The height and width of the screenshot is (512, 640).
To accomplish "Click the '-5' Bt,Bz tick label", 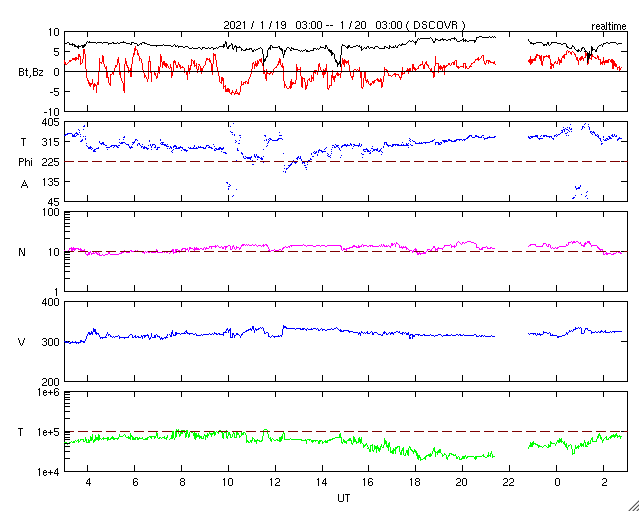I will (x=55, y=92).
